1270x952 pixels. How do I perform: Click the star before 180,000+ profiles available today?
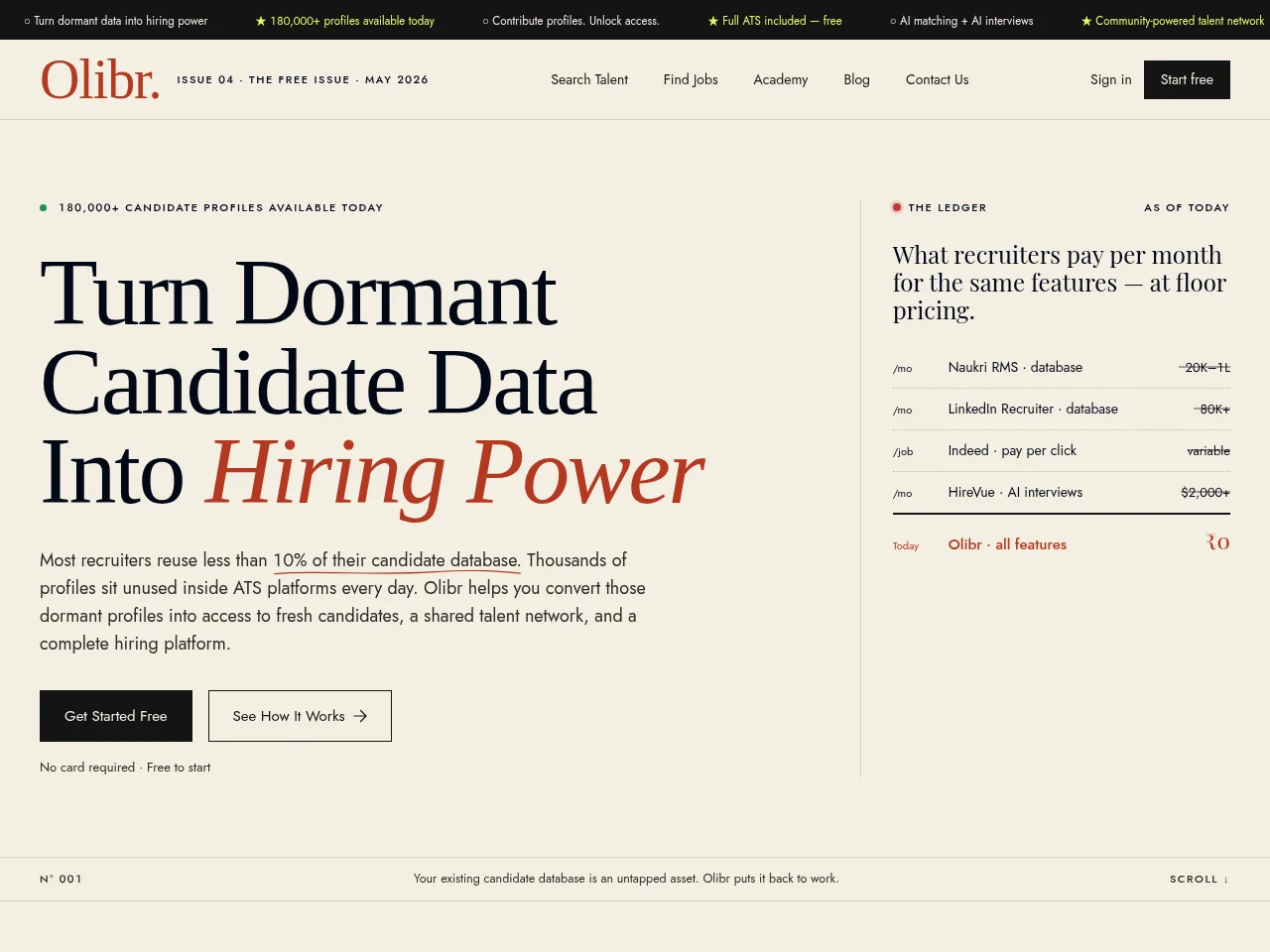(261, 21)
